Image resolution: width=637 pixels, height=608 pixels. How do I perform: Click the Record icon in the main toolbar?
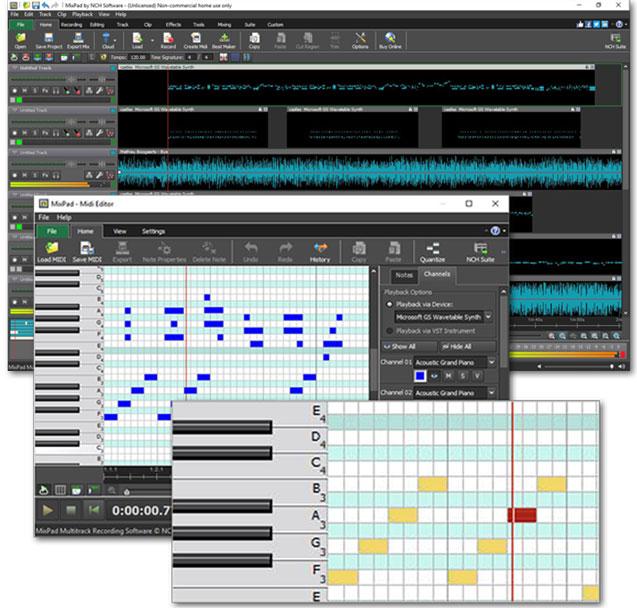(x=168, y=41)
